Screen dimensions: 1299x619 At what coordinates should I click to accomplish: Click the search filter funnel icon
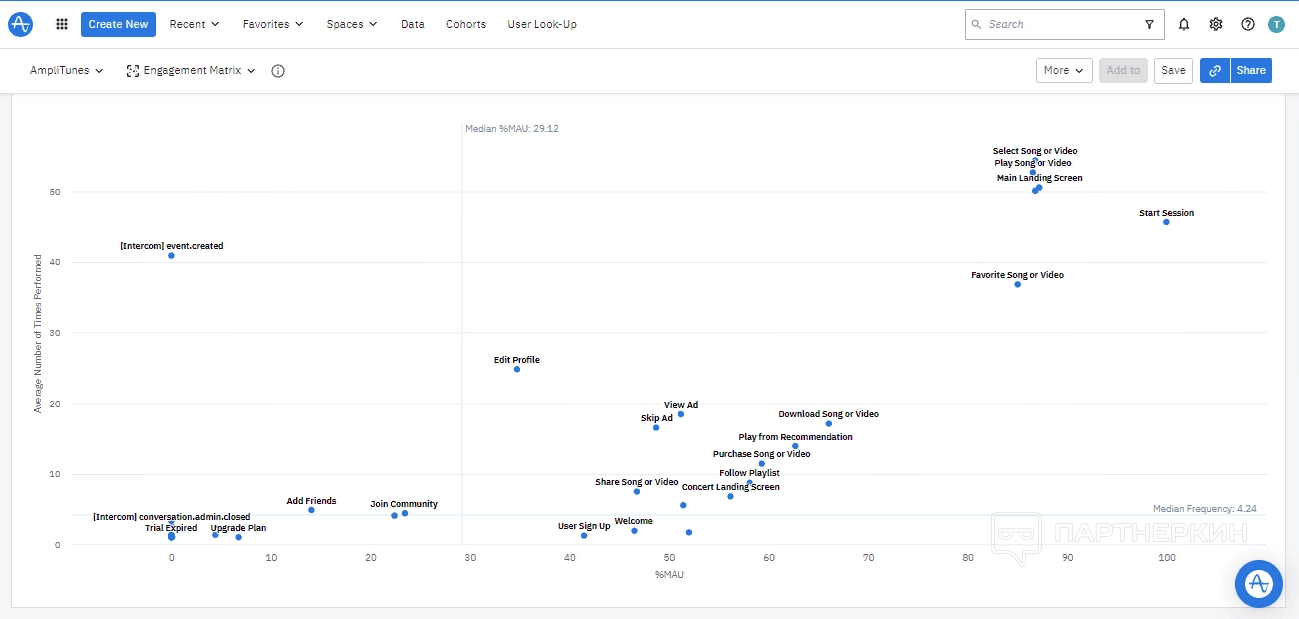1149,24
